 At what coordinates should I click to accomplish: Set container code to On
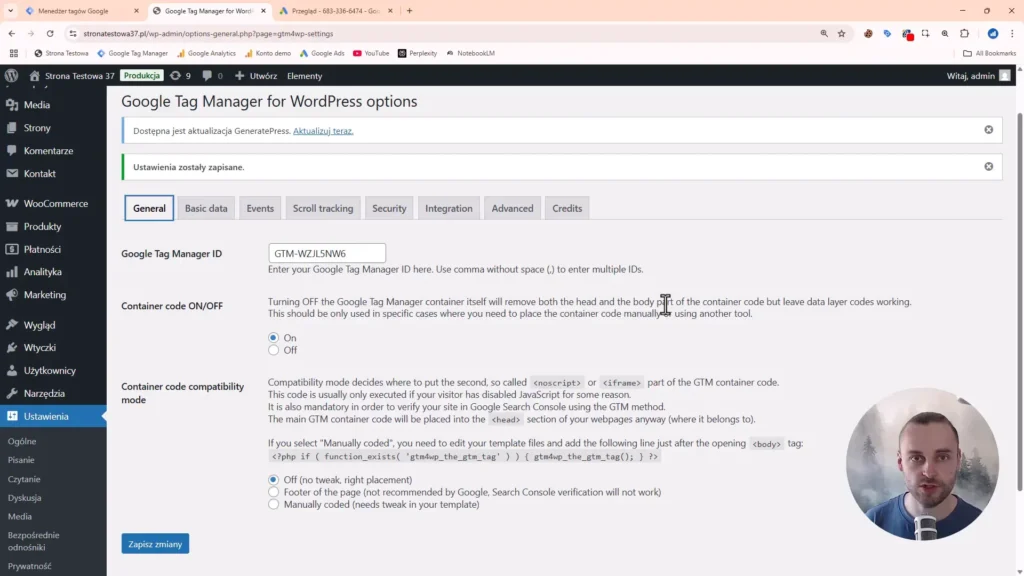point(273,338)
